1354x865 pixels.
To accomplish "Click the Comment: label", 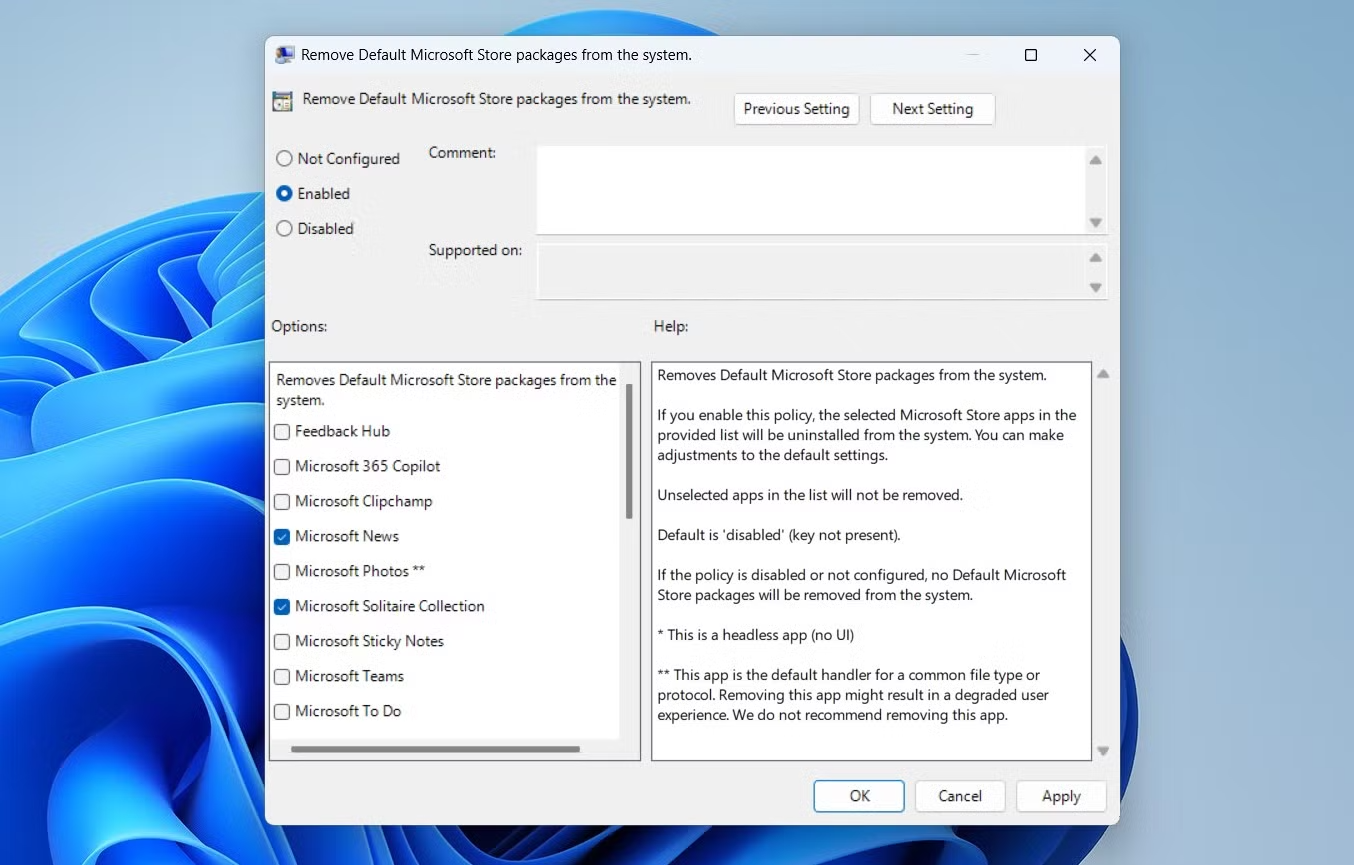I will pyautogui.click(x=462, y=153).
